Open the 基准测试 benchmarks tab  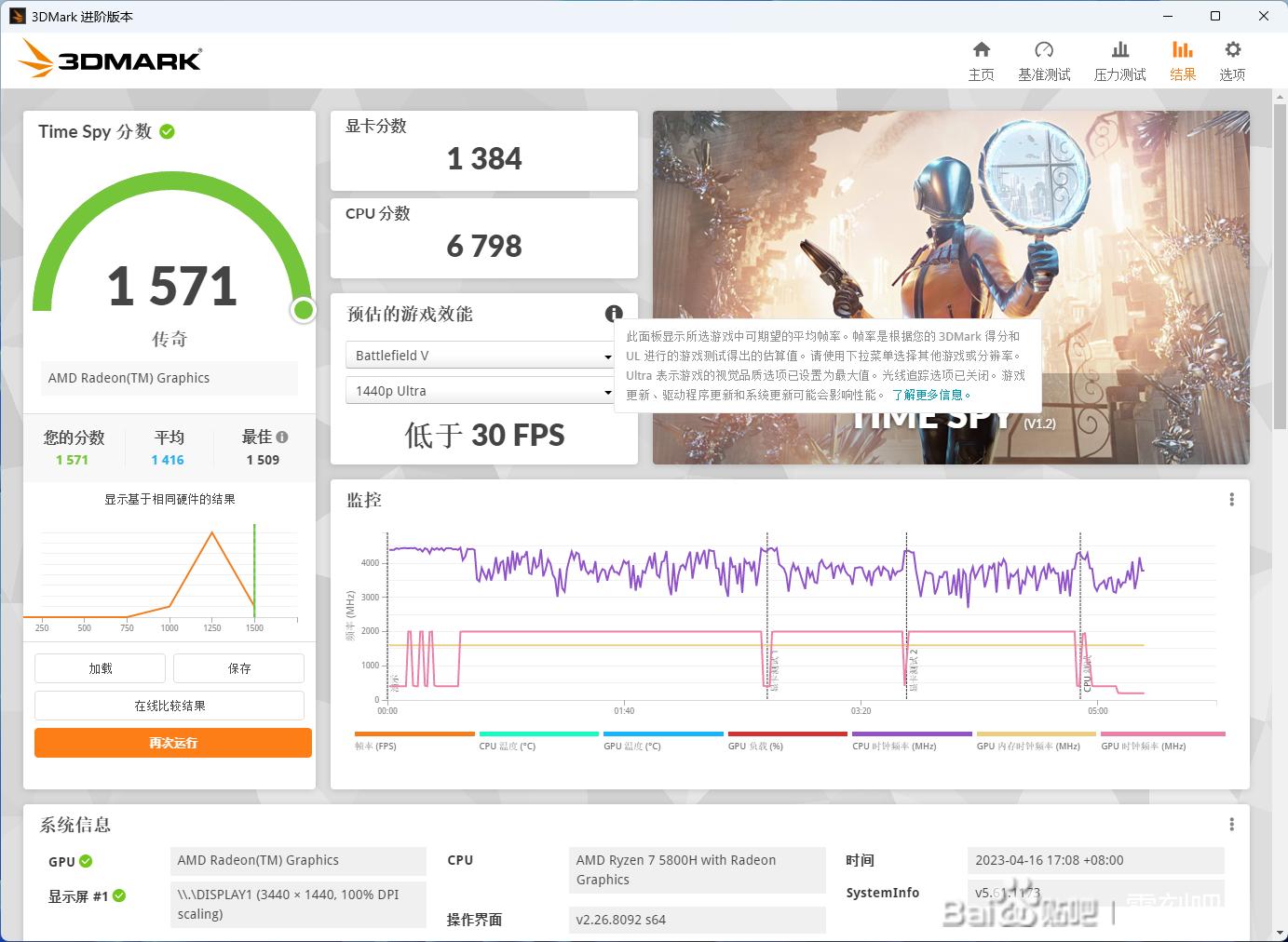click(1044, 61)
